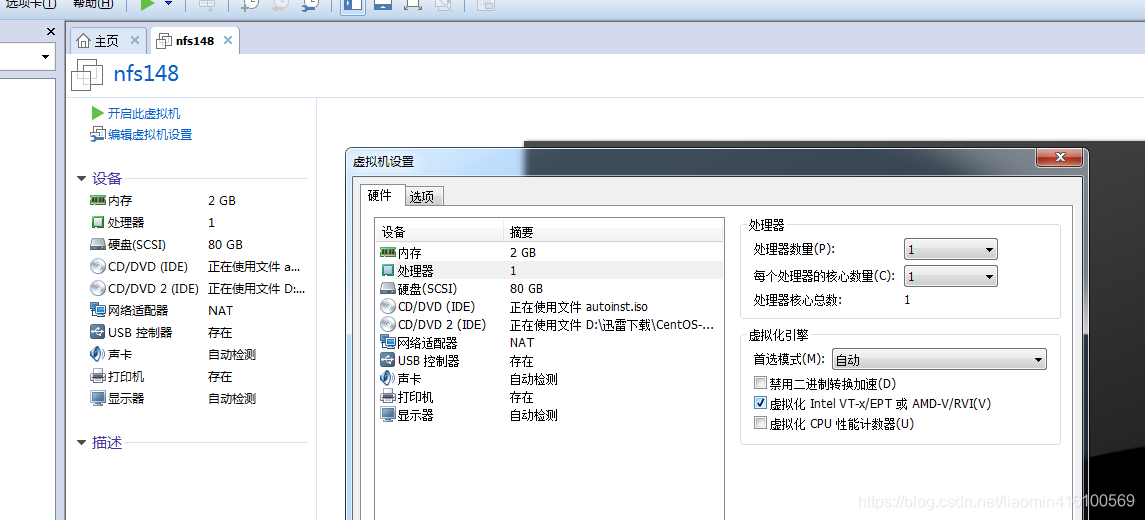The image size is (1145, 520).
Task: Collapse the 描述 section
Action: [81, 443]
